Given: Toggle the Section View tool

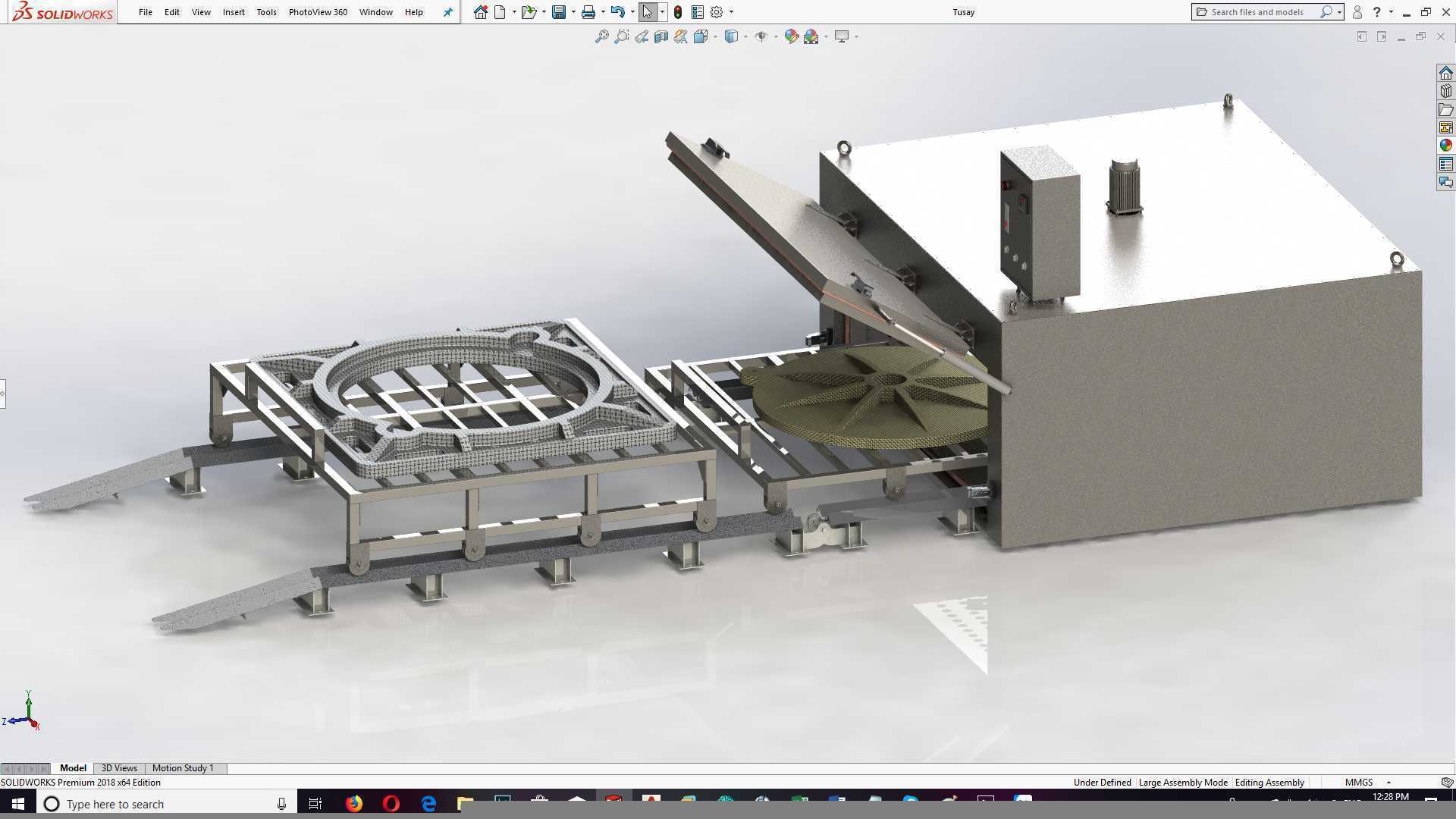Looking at the screenshot, I should pos(661,36).
